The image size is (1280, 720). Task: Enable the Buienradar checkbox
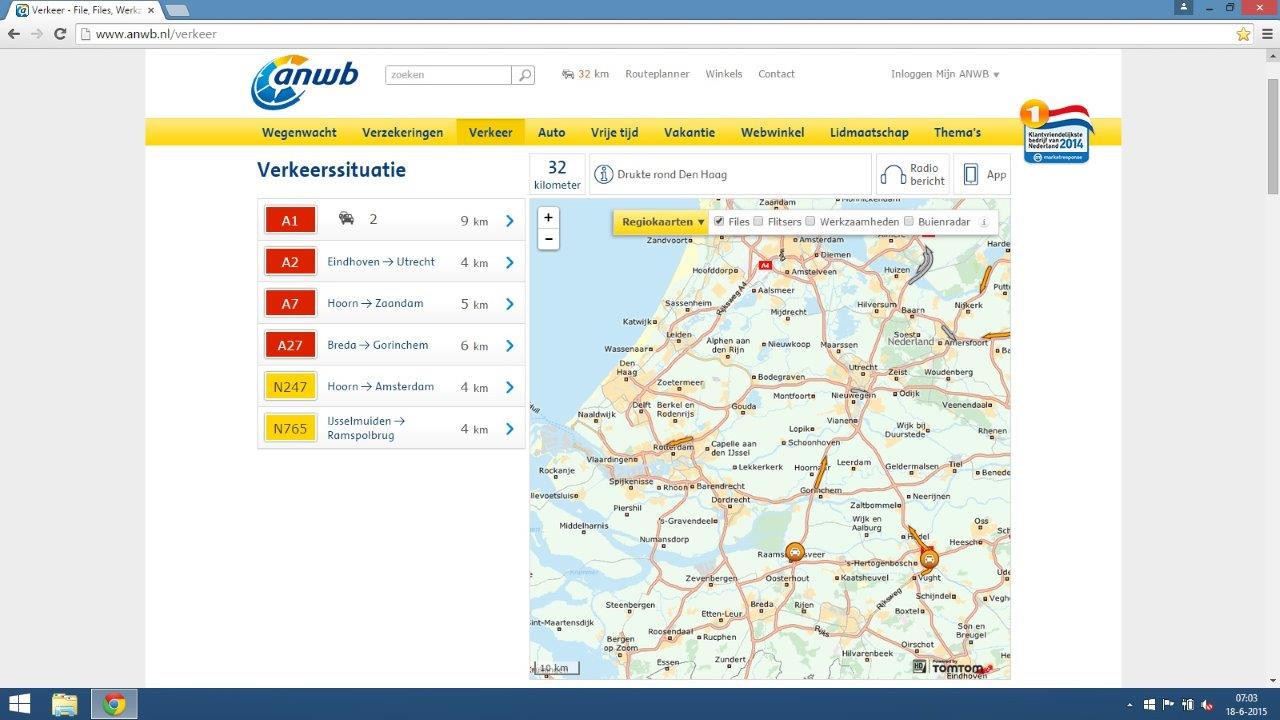(909, 221)
